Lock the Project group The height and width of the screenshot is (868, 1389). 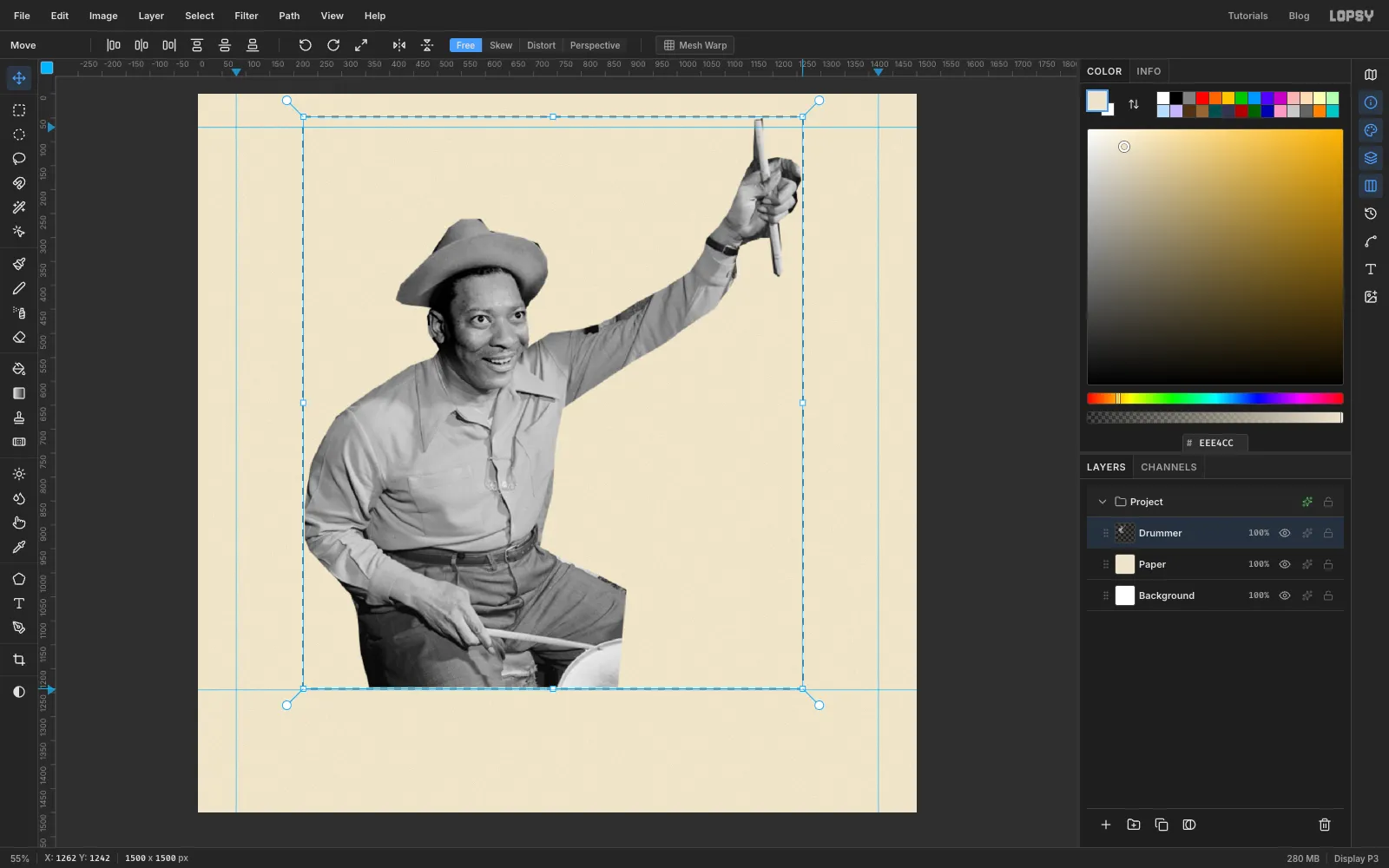click(x=1328, y=502)
